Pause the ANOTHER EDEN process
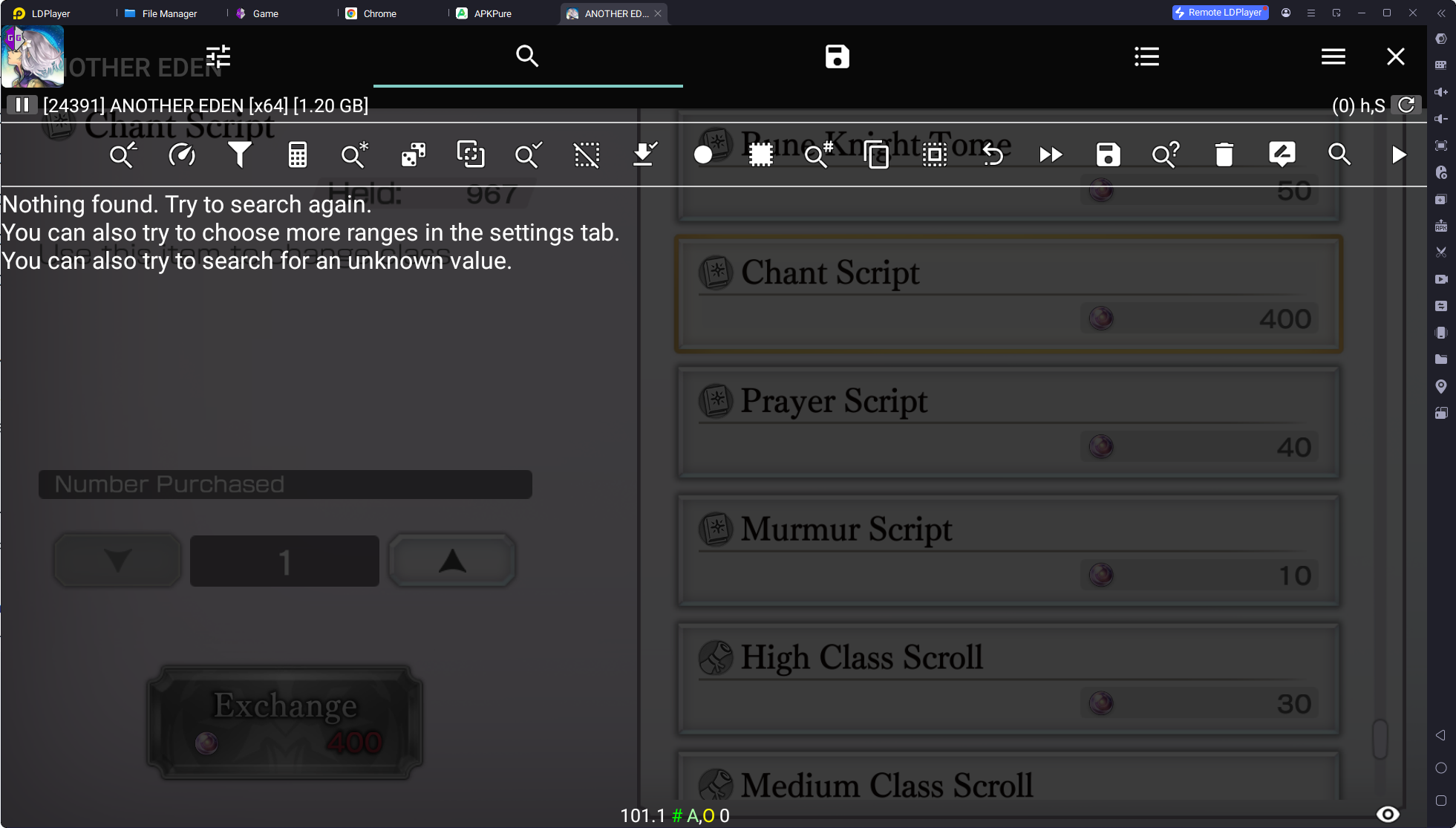 pyautogui.click(x=22, y=105)
